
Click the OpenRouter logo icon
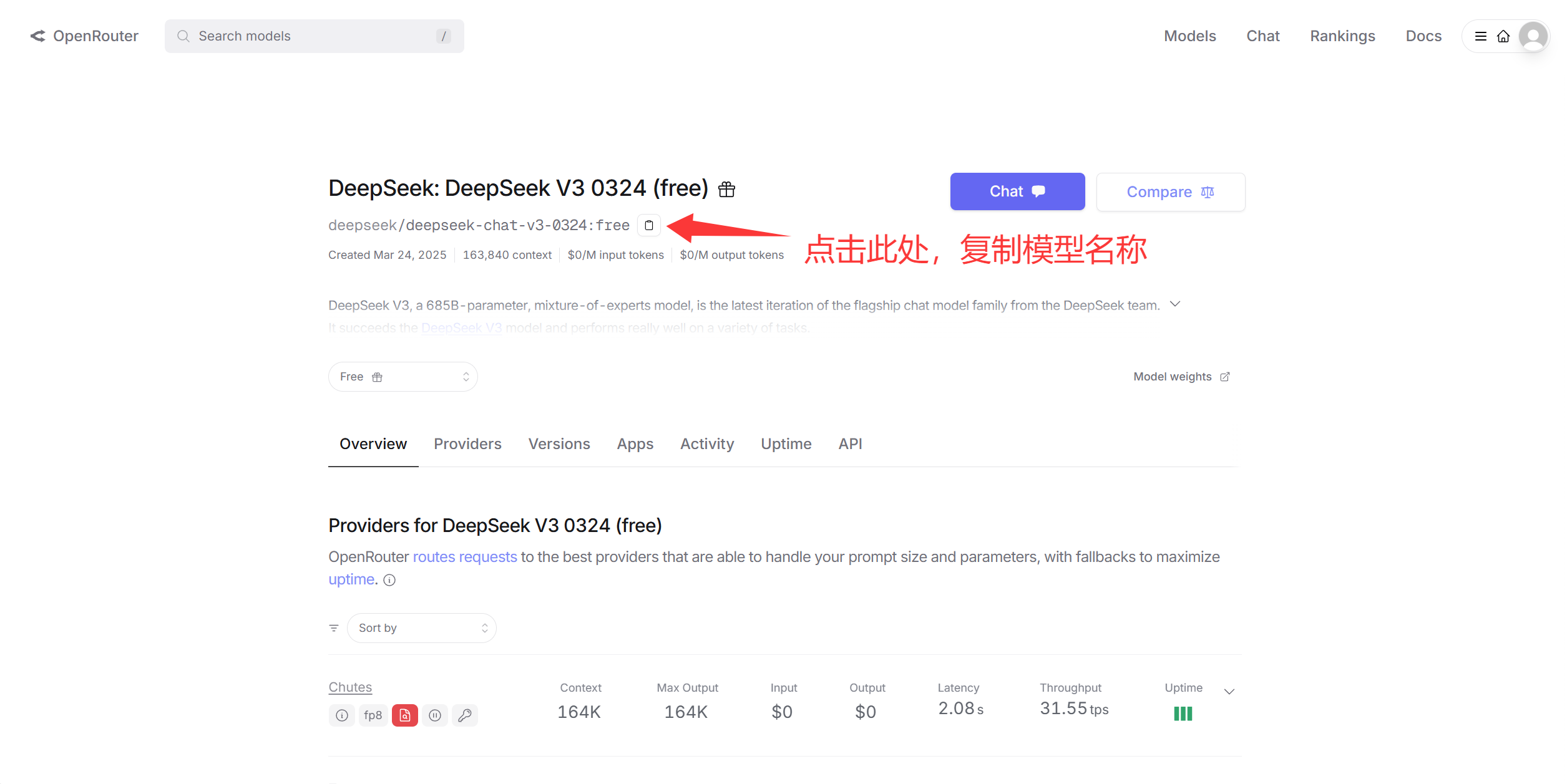[37, 36]
